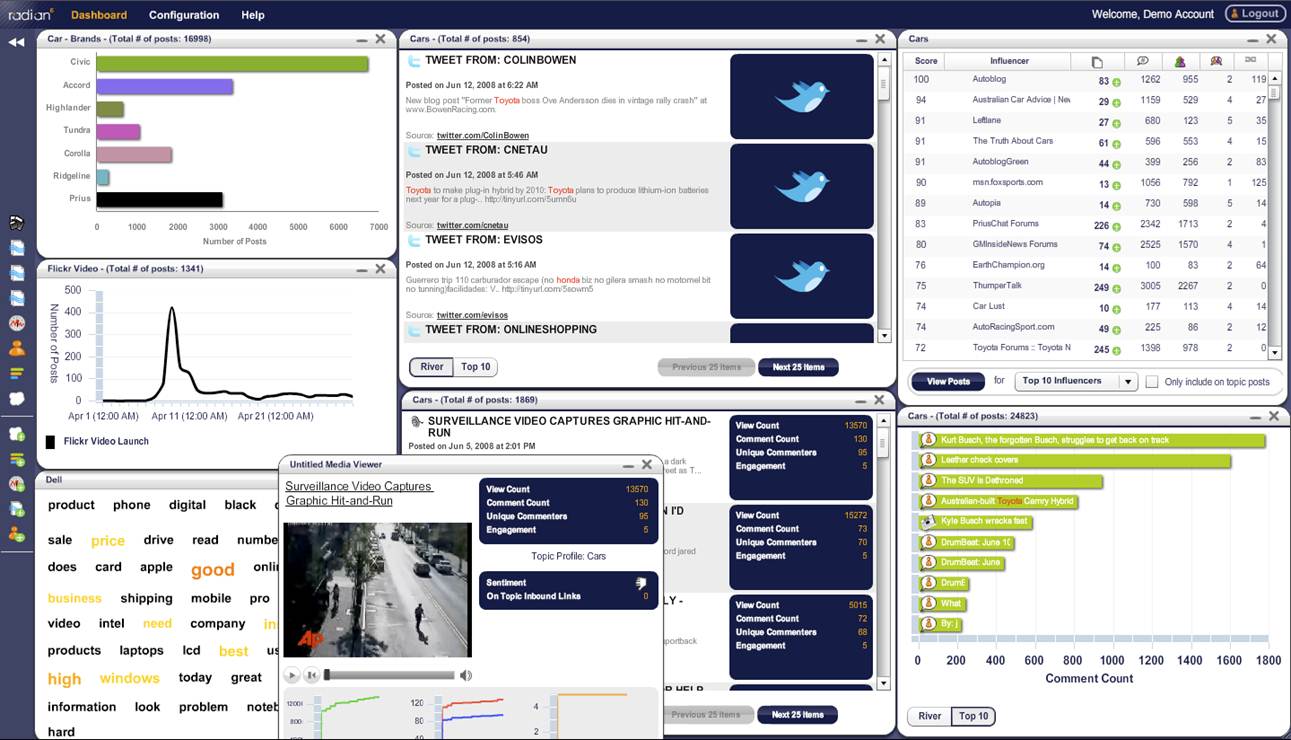The height and width of the screenshot is (740, 1291).
Task: Click the orange person icon in sidebar
Action: (x=17, y=348)
